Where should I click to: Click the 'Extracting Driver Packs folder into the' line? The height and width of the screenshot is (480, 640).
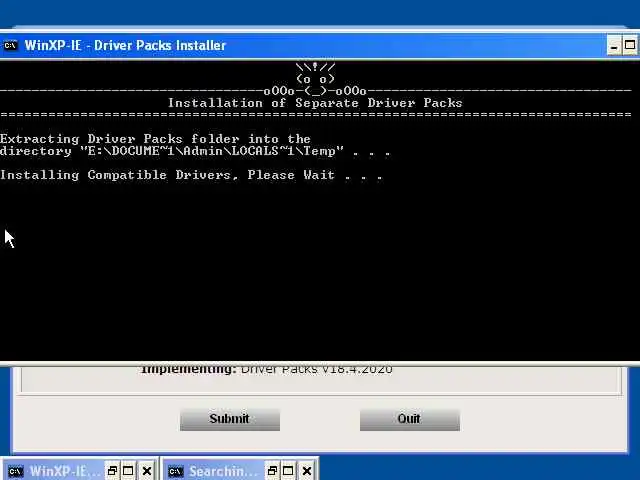[x=155, y=139]
